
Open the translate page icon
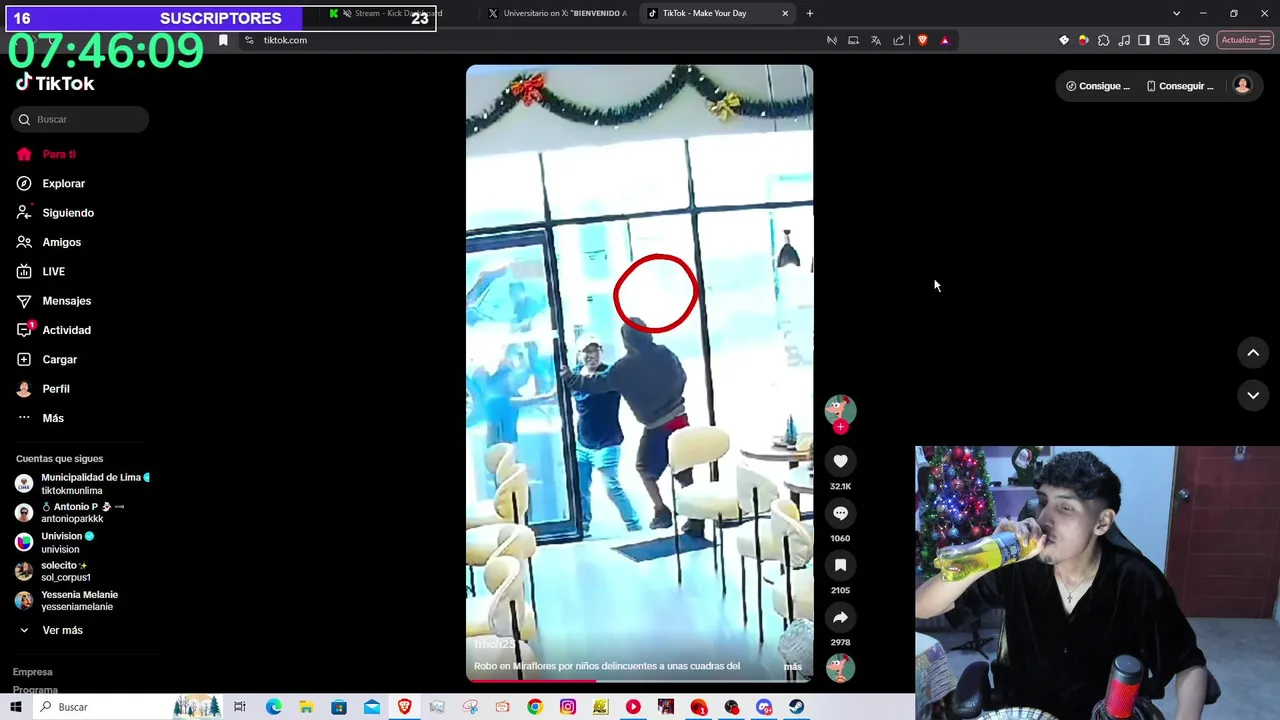coord(876,40)
